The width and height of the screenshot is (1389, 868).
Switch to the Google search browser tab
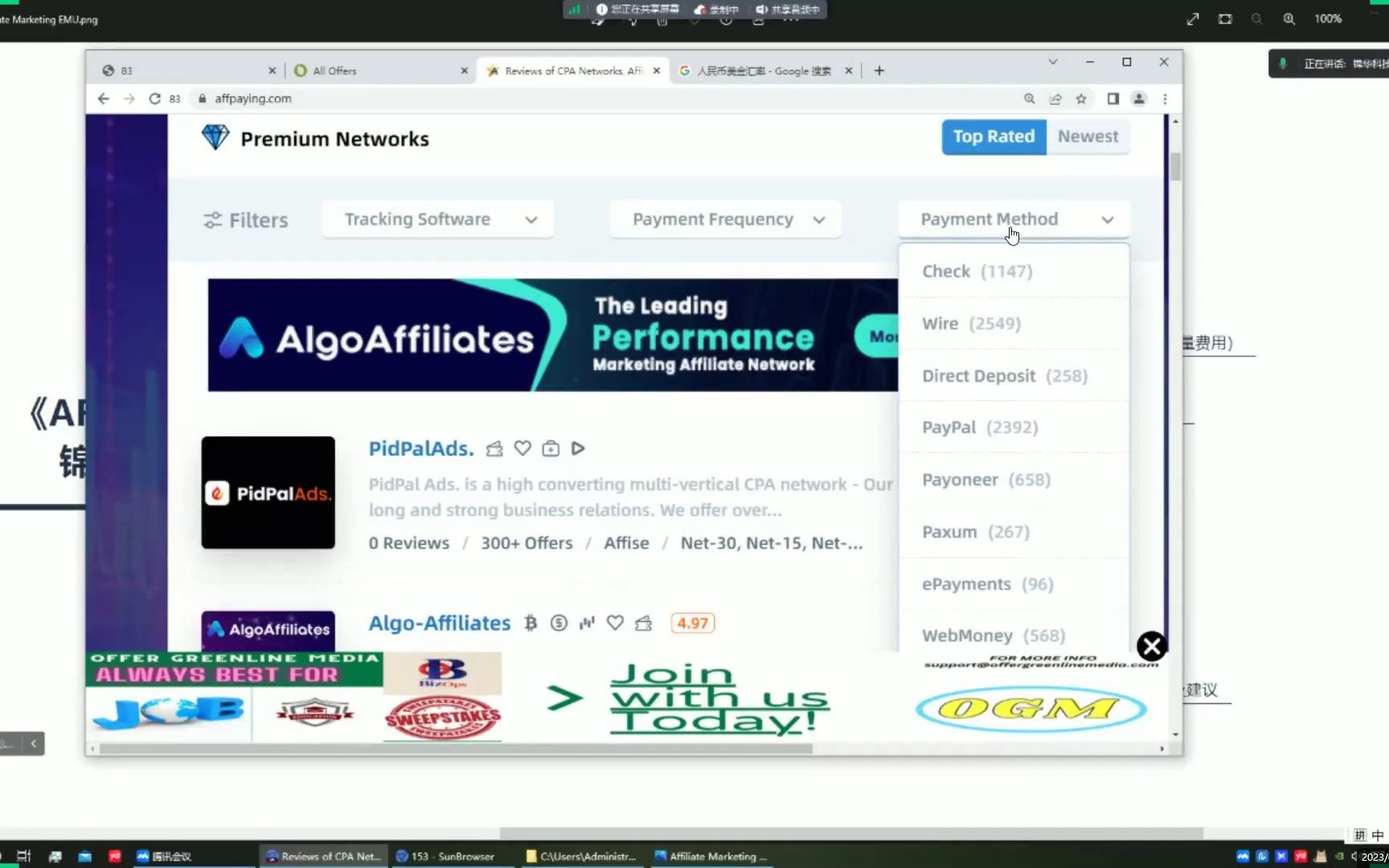coord(764,71)
